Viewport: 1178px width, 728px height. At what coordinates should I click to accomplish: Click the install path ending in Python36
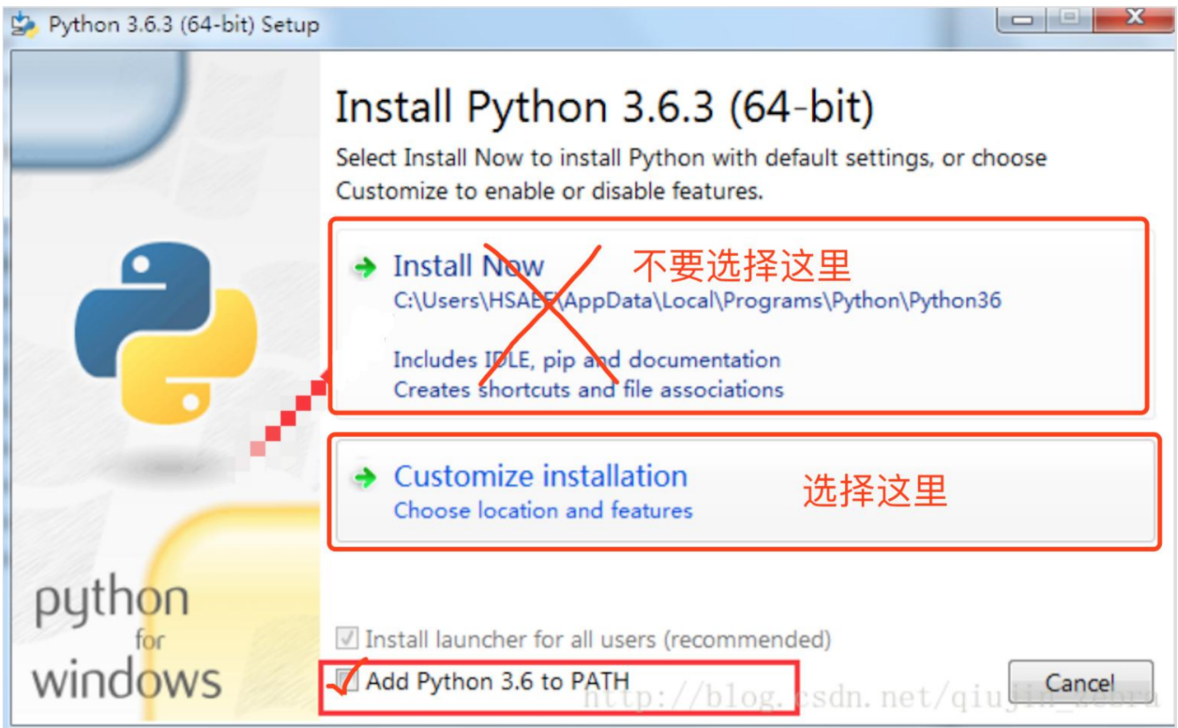tap(697, 301)
